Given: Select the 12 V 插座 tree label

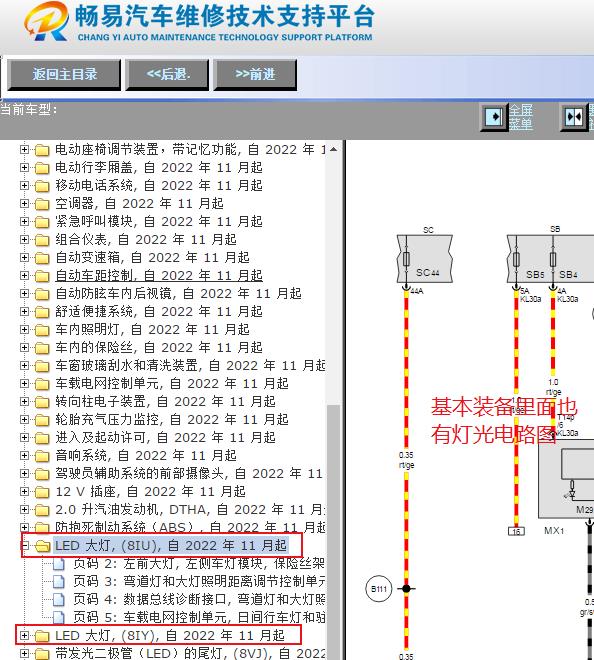Looking at the screenshot, I should click(x=150, y=492).
